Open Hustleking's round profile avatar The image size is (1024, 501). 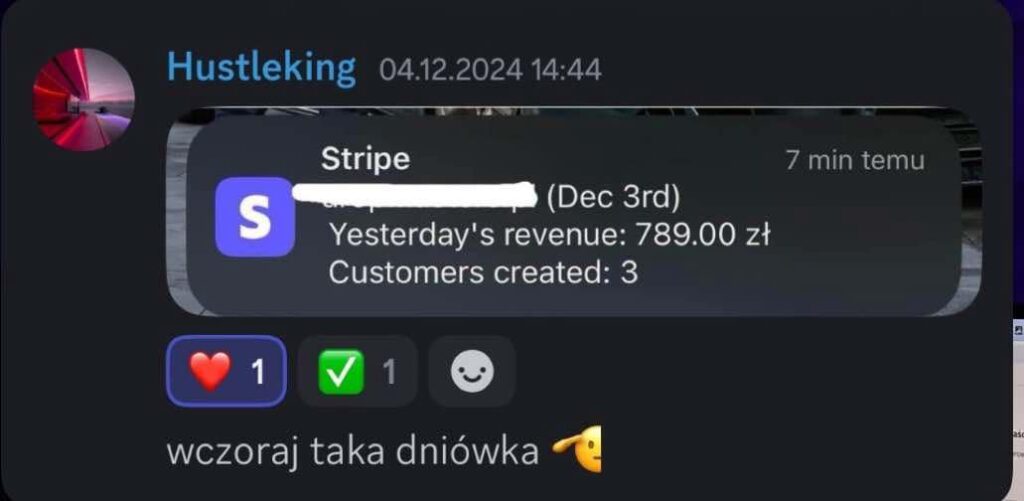pos(84,99)
